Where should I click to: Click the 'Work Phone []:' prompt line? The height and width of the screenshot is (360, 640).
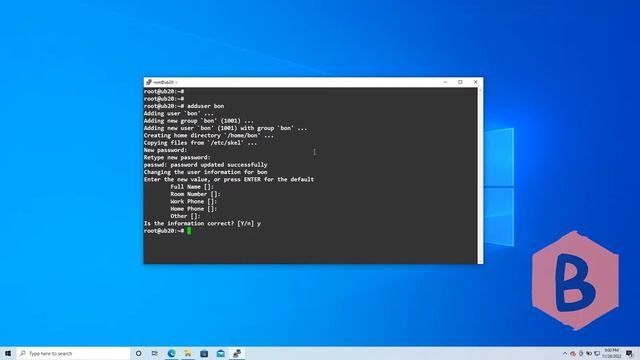click(x=193, y=202)
